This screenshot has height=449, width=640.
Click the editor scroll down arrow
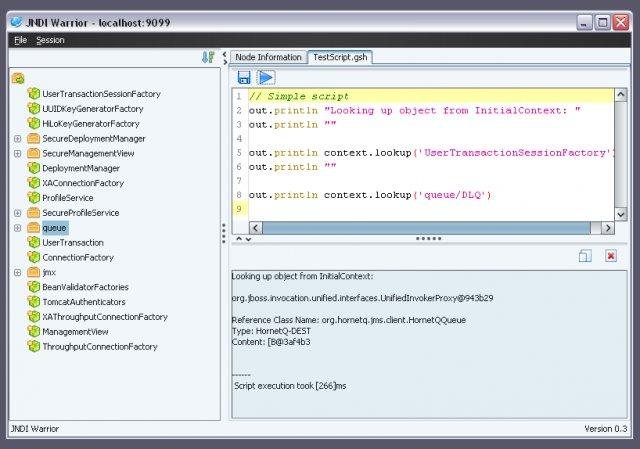(x=620, y=214)
